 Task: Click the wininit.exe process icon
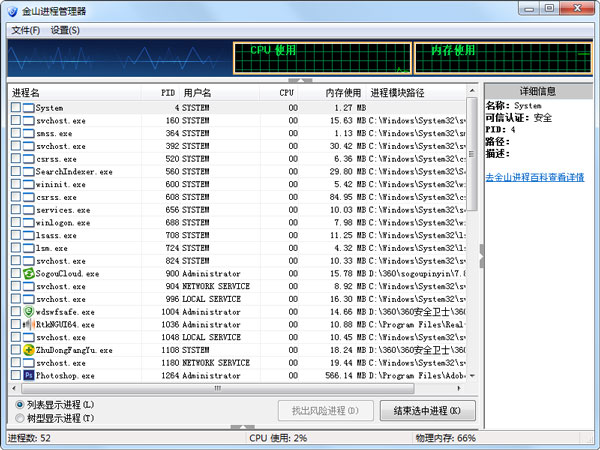28,184
